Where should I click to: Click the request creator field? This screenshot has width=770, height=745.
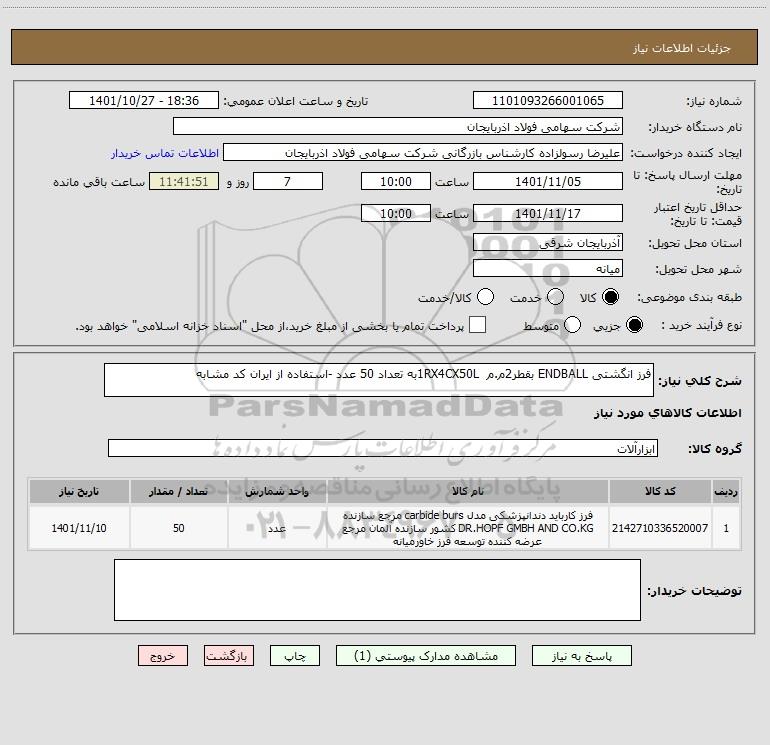pos(423,153)
